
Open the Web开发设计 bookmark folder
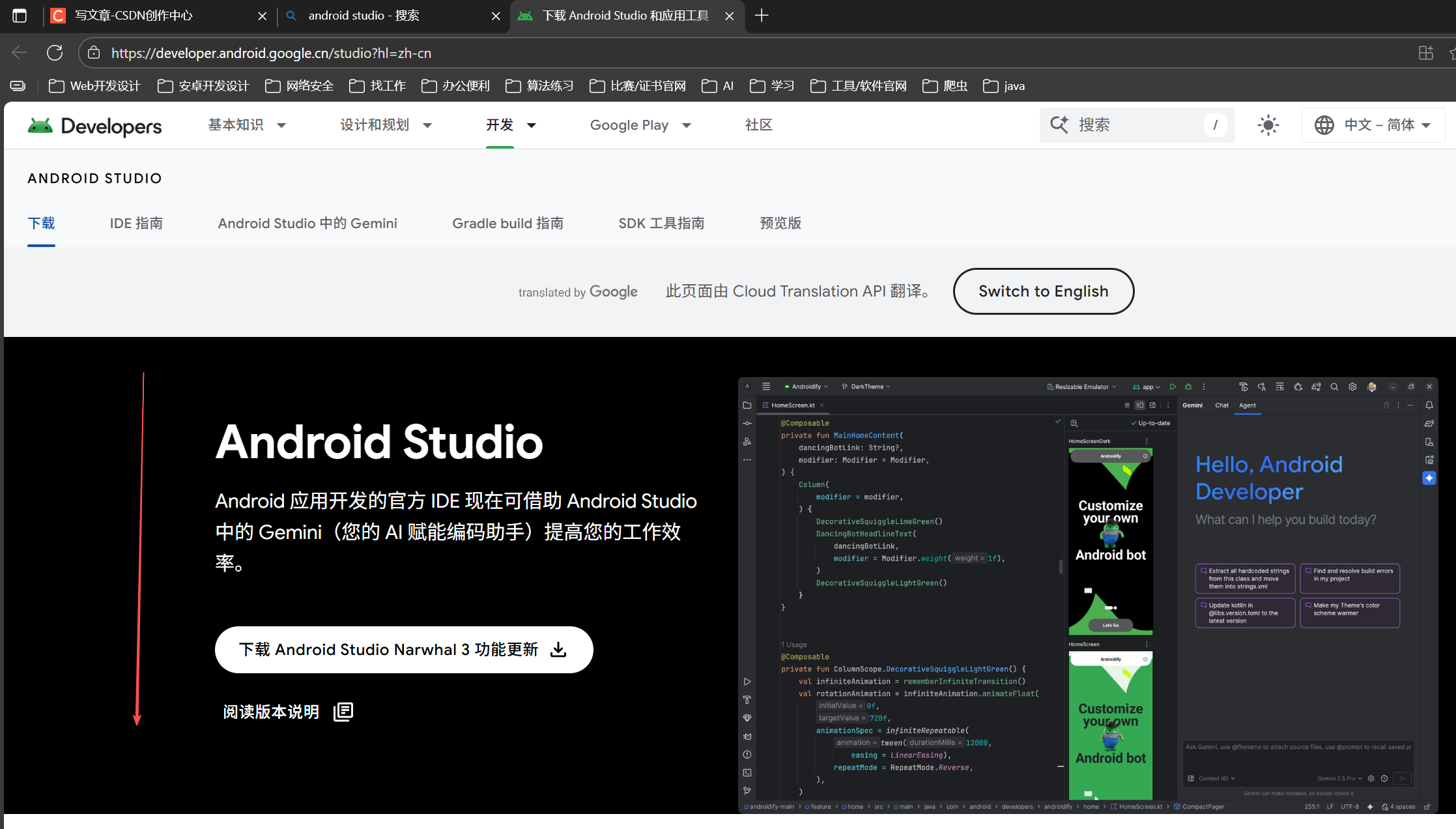click(94, 86)
